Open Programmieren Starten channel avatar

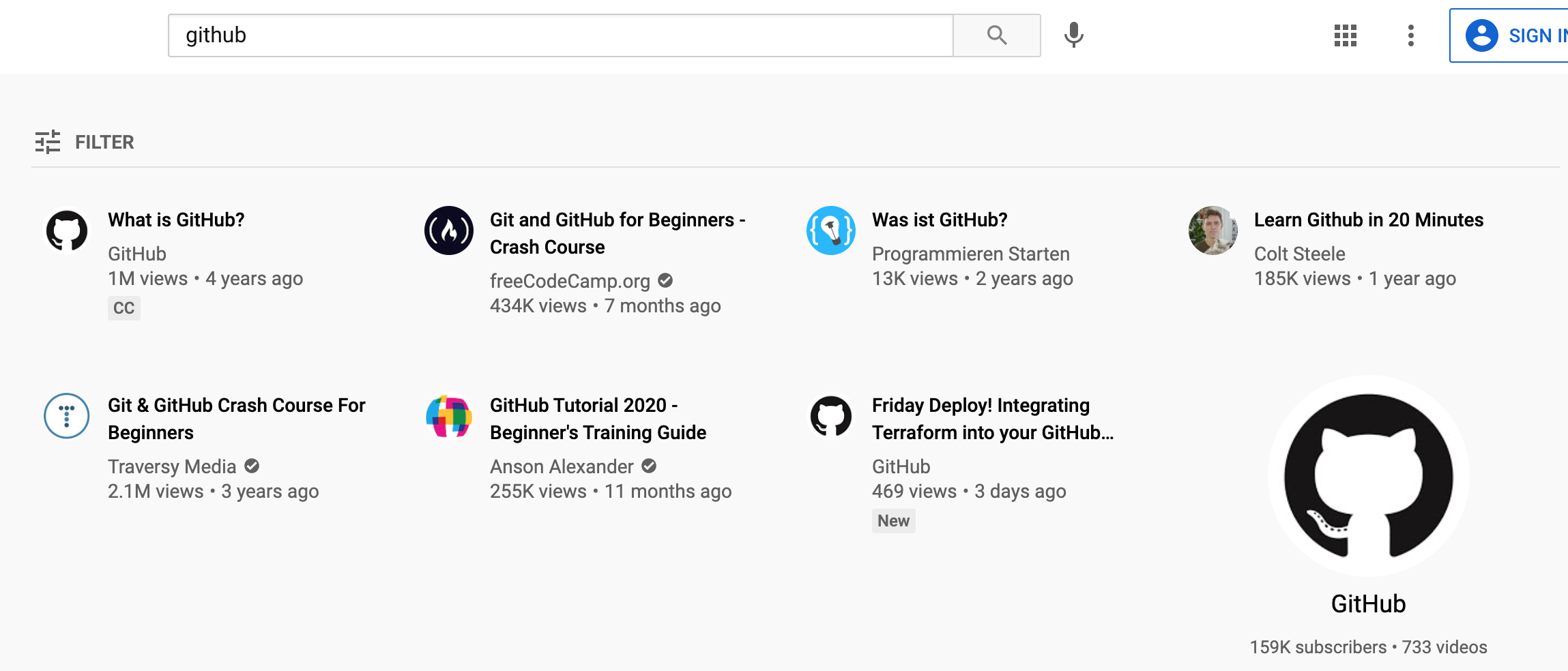coord(831,230)
